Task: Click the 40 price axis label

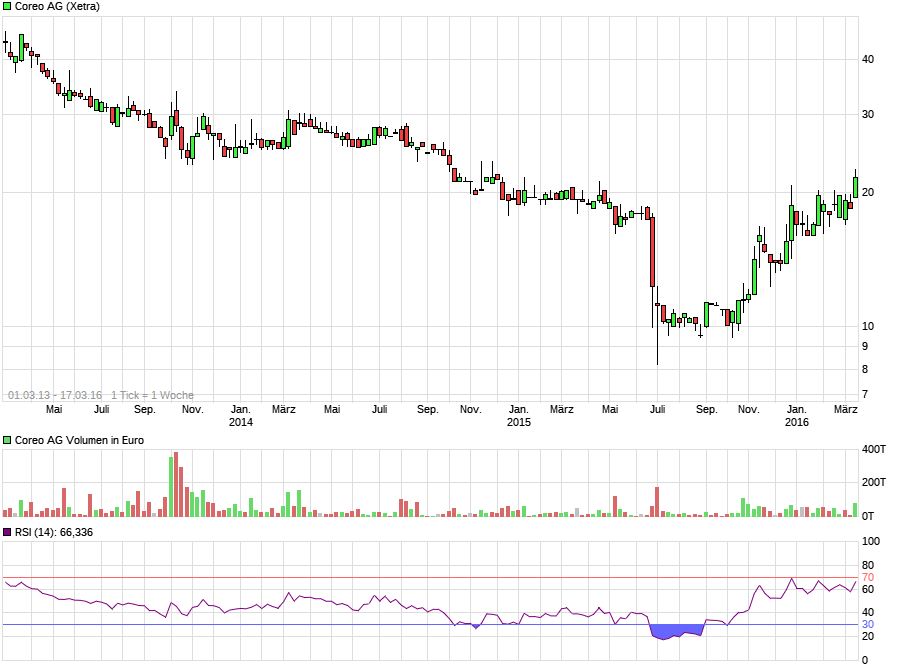Action: pos(868,60)
